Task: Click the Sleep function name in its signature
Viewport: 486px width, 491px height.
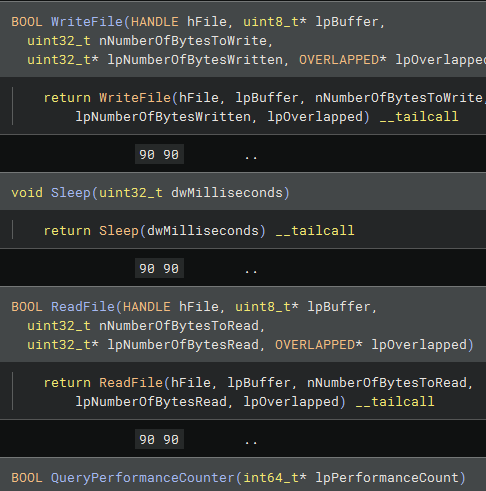Action: [x=71, y=193]
